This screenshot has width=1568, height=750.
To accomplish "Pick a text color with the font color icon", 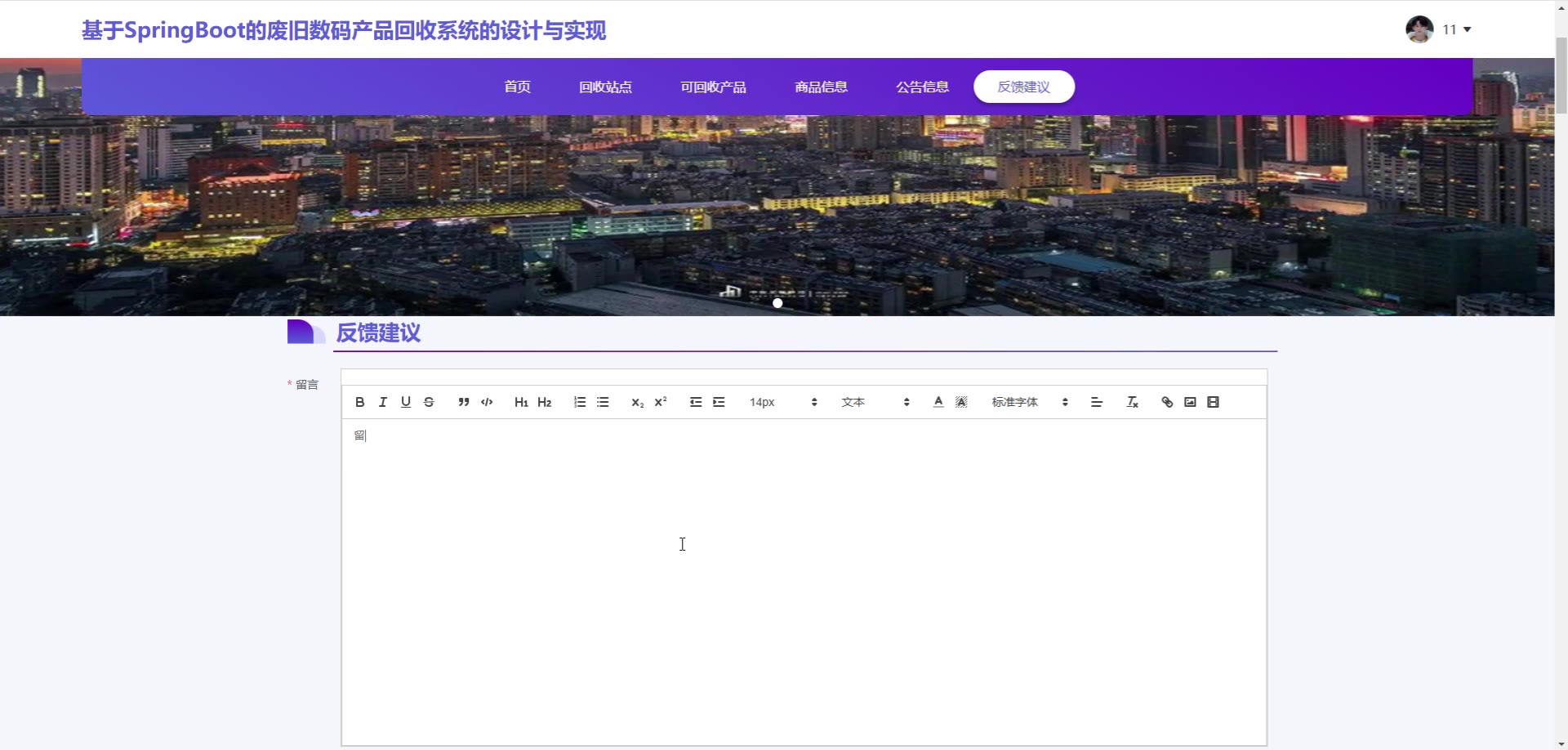I will (938, 402).
